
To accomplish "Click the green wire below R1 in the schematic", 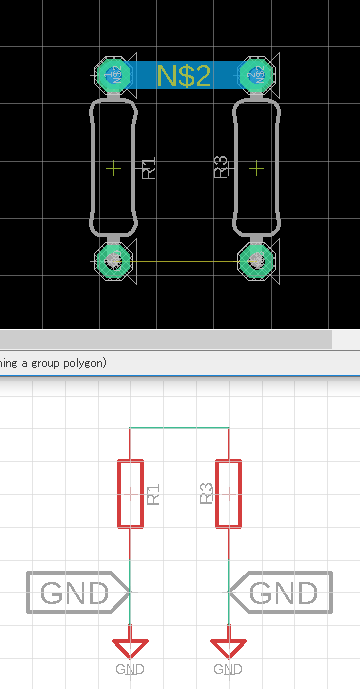I will click(x=130, y=592).
